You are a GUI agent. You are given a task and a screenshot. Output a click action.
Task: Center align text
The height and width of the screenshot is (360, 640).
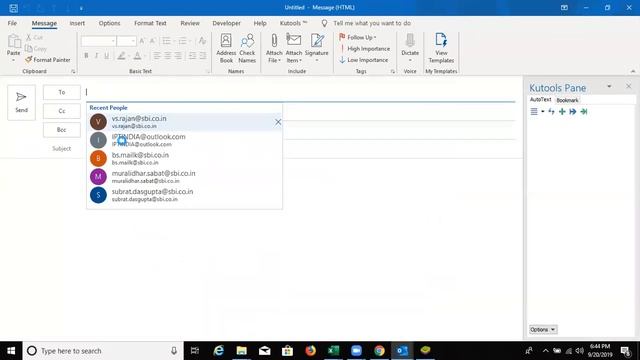pyautogui.click(x=168, y=56)
